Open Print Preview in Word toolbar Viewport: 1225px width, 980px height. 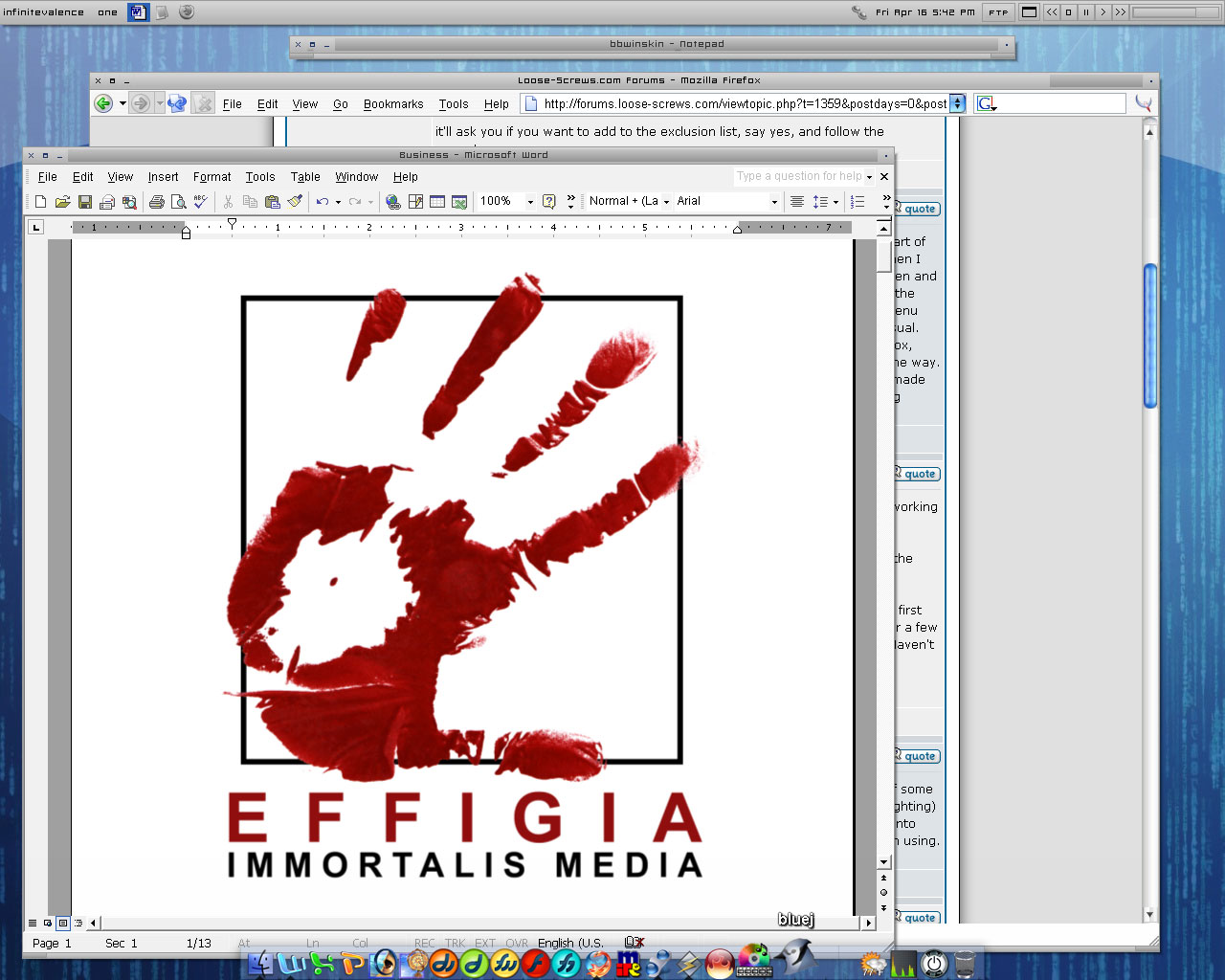[x=178, y=202]
